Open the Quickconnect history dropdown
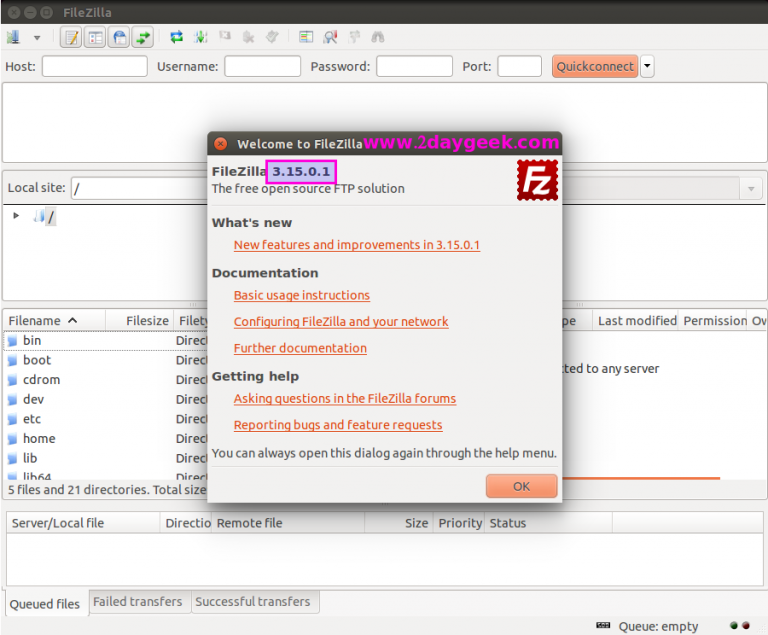 pos(647,66)
